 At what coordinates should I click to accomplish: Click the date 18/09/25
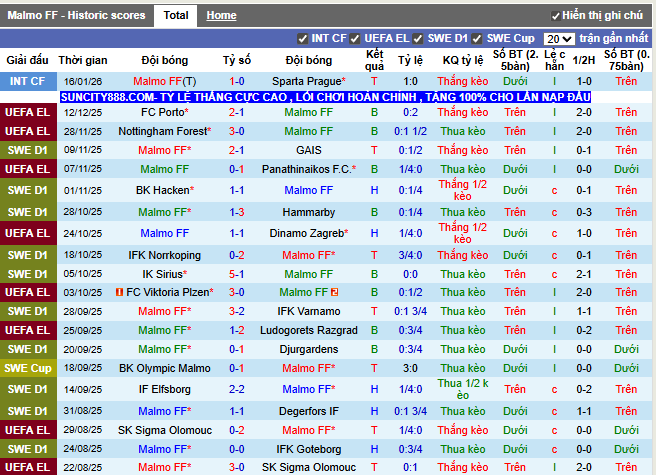83,368
